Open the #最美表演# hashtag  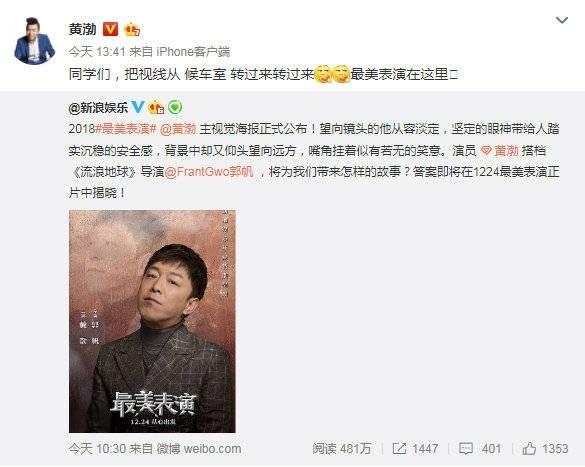pyautogui.click(x=126, y=129)
